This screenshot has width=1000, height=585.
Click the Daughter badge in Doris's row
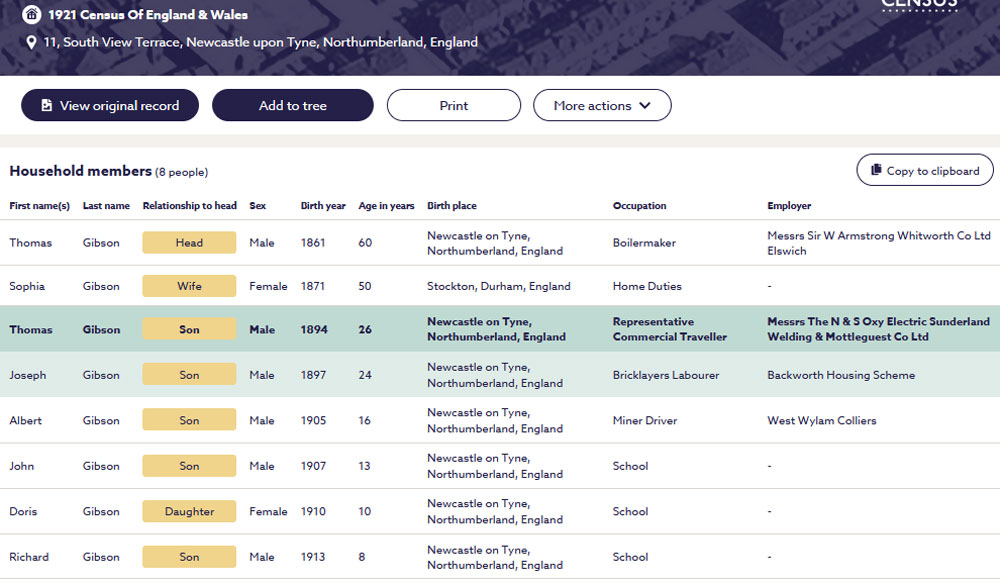click(x=189, y=512)
